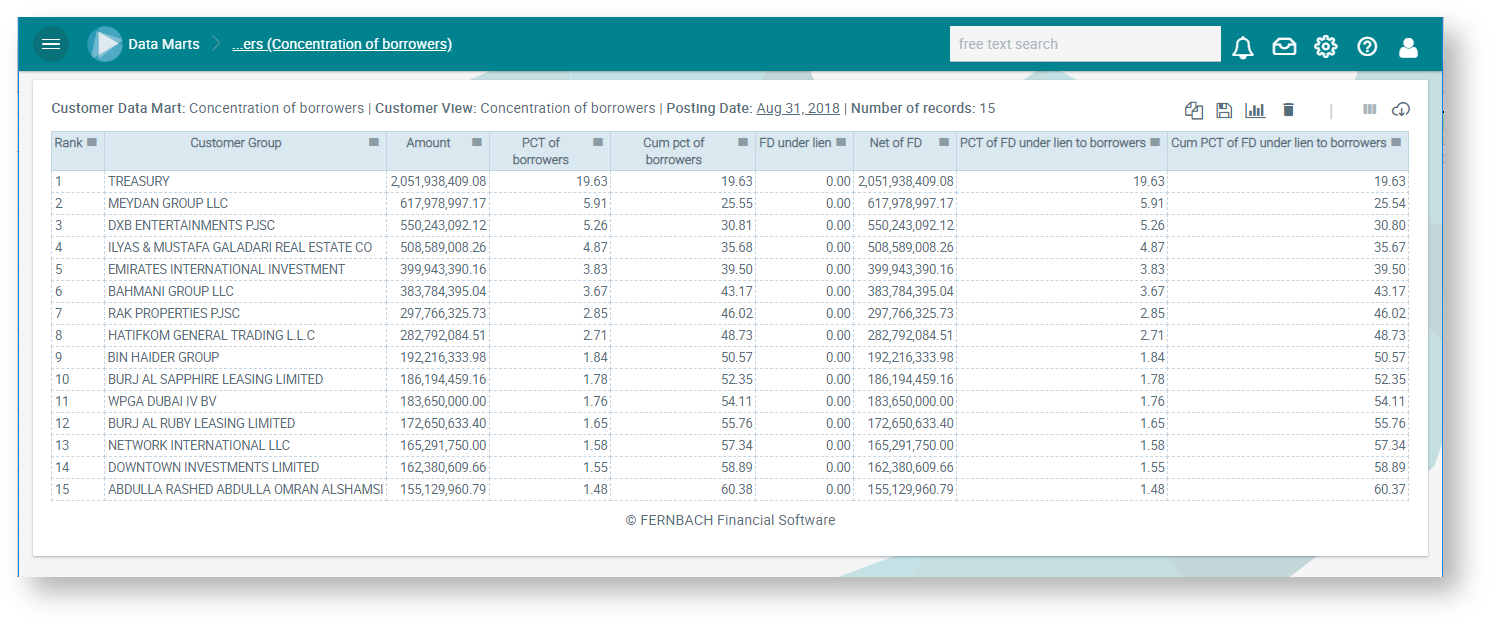Click the free text search field
Image resolution: width=1492 pixels, height=625 pixels.
[x=1084, y=44]
